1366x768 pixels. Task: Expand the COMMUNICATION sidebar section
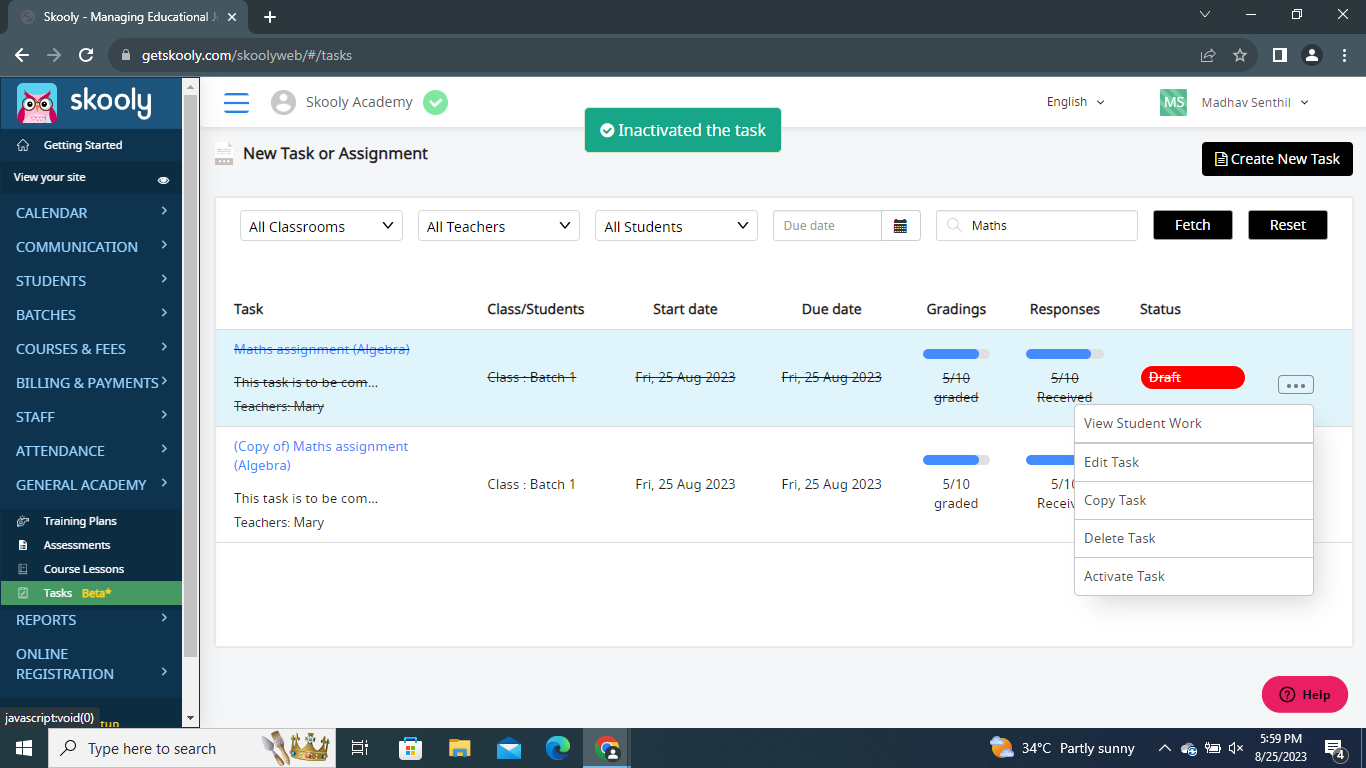click(x=91, y=247)
